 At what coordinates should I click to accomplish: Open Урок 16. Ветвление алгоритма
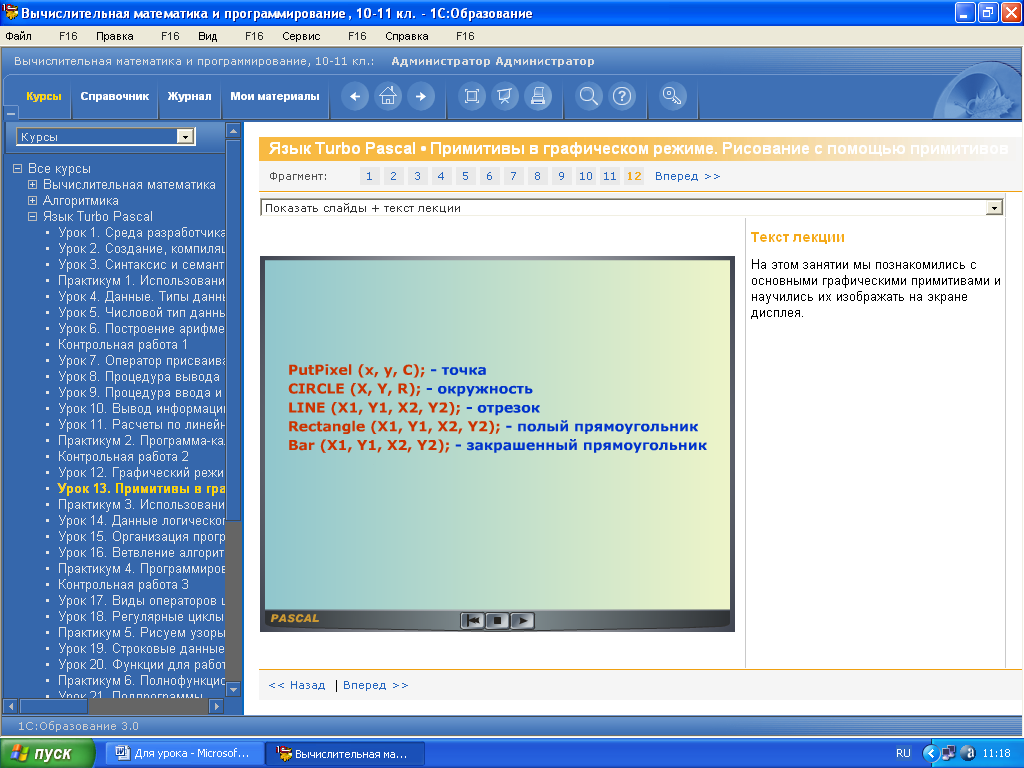click(142, 552)
